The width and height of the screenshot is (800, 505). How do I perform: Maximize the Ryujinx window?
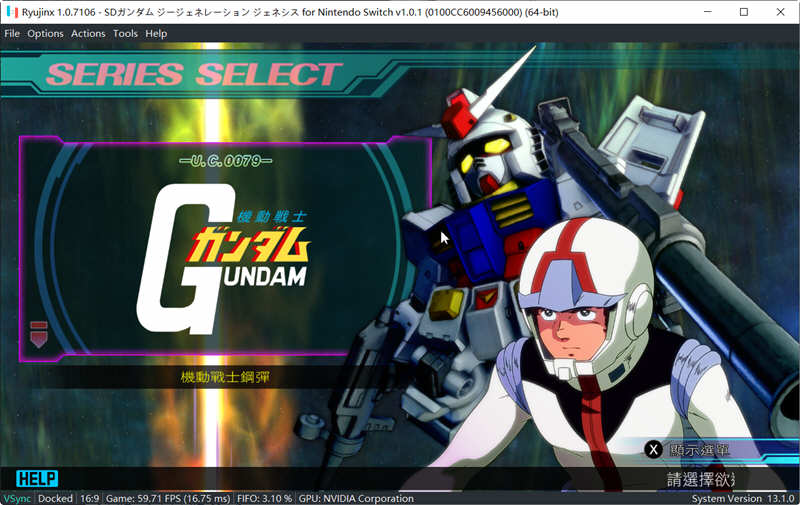[744, 12]
